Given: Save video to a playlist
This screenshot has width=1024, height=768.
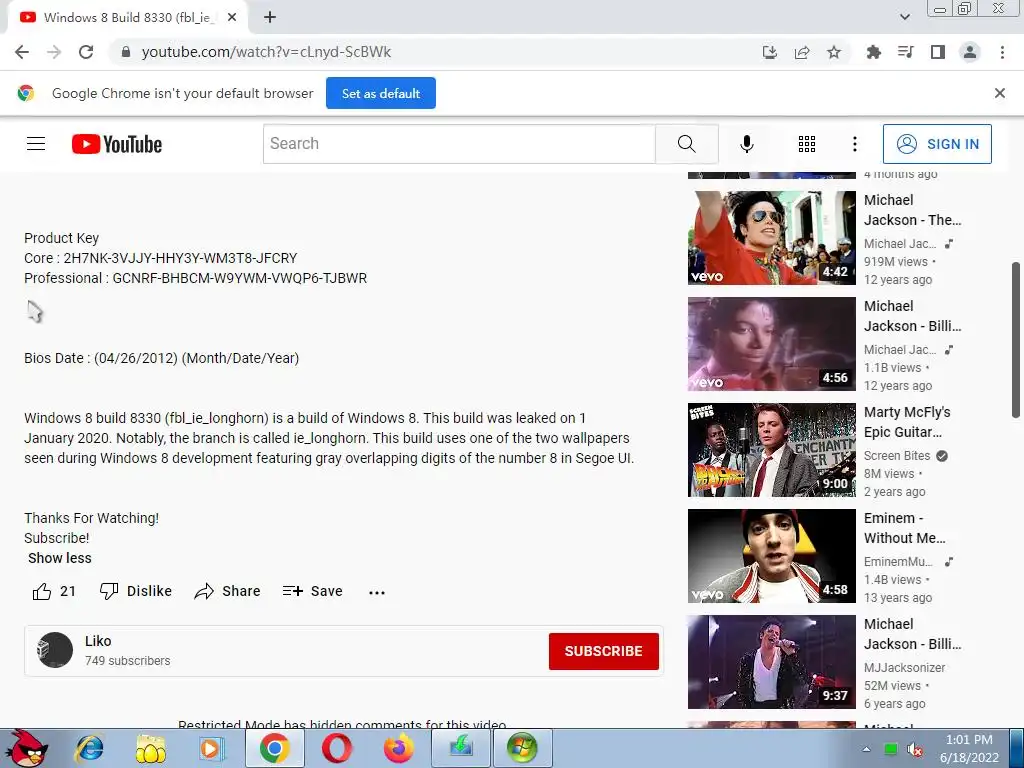Looking at the screenshot, I should click(312, 591).
